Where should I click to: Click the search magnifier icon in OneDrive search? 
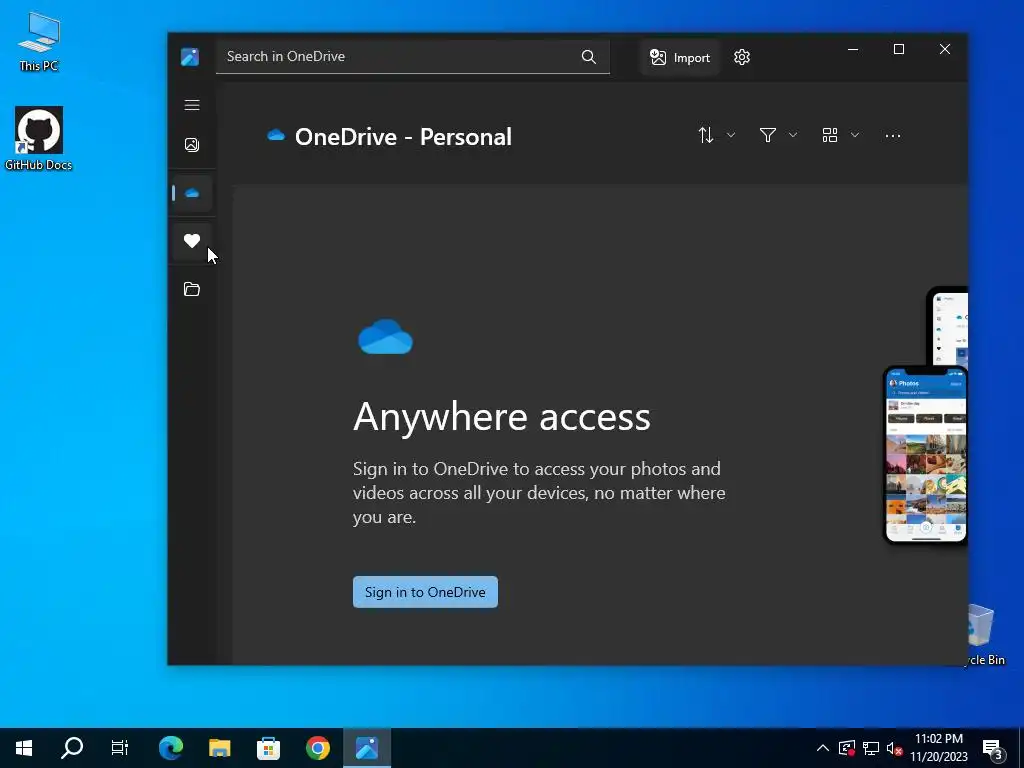click(x=588, y=57)
